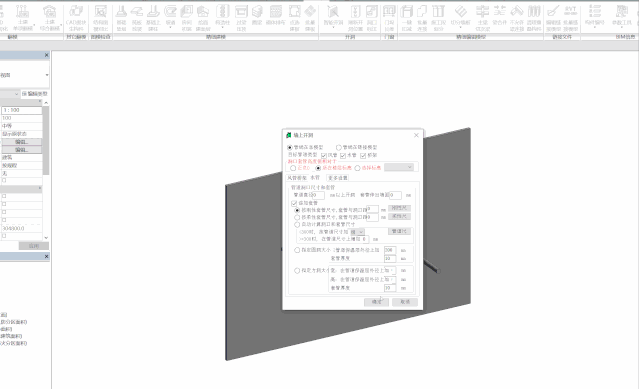Screen dimensions: 639x389
Task: Click the 编辑类型 button in Properties
Action: 35,94
